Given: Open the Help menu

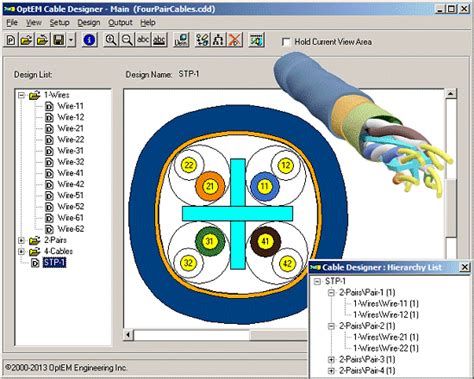Looking at the screenshot, I should (148, 23).
